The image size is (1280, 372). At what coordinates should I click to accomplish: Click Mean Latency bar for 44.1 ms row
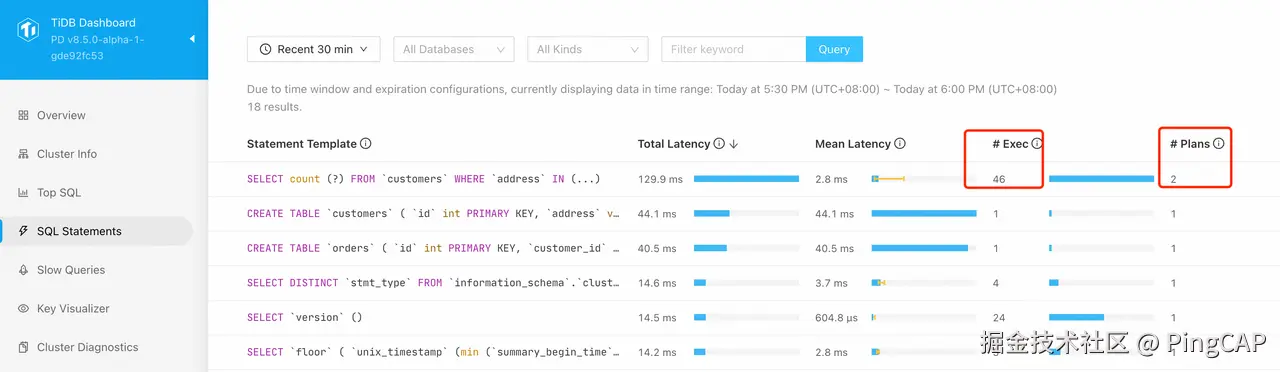(924, 213)
